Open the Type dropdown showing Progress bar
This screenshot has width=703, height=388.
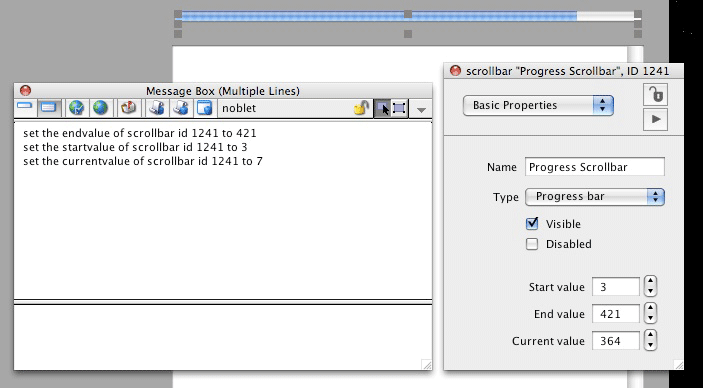(595, 196)
